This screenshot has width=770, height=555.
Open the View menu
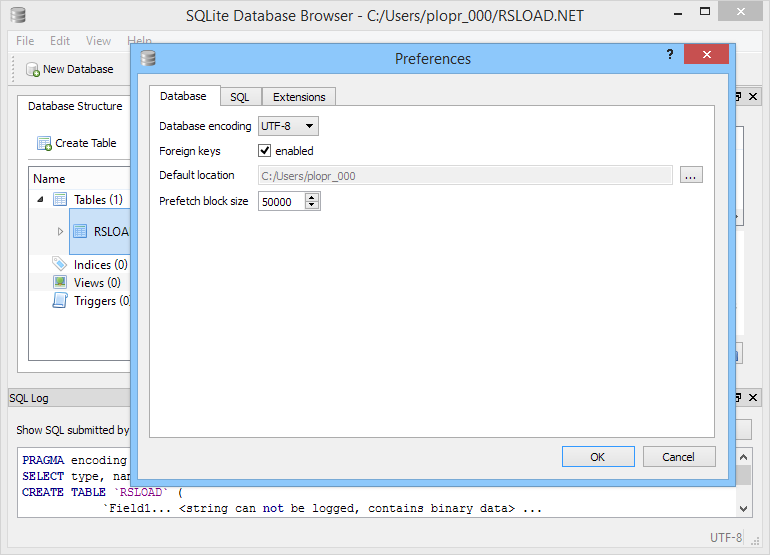tap(98, 41)
